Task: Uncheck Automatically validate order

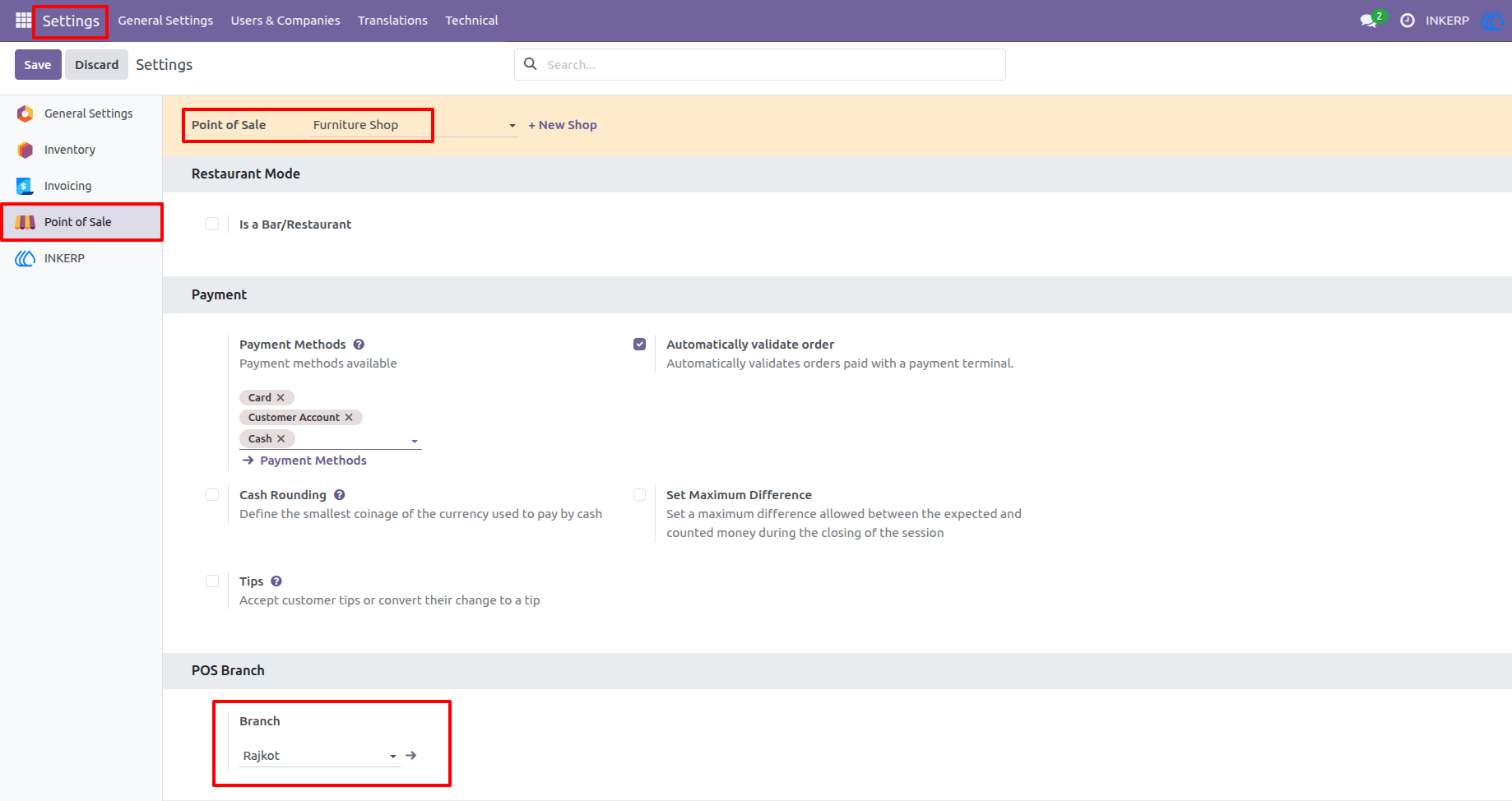Action: 639,345
